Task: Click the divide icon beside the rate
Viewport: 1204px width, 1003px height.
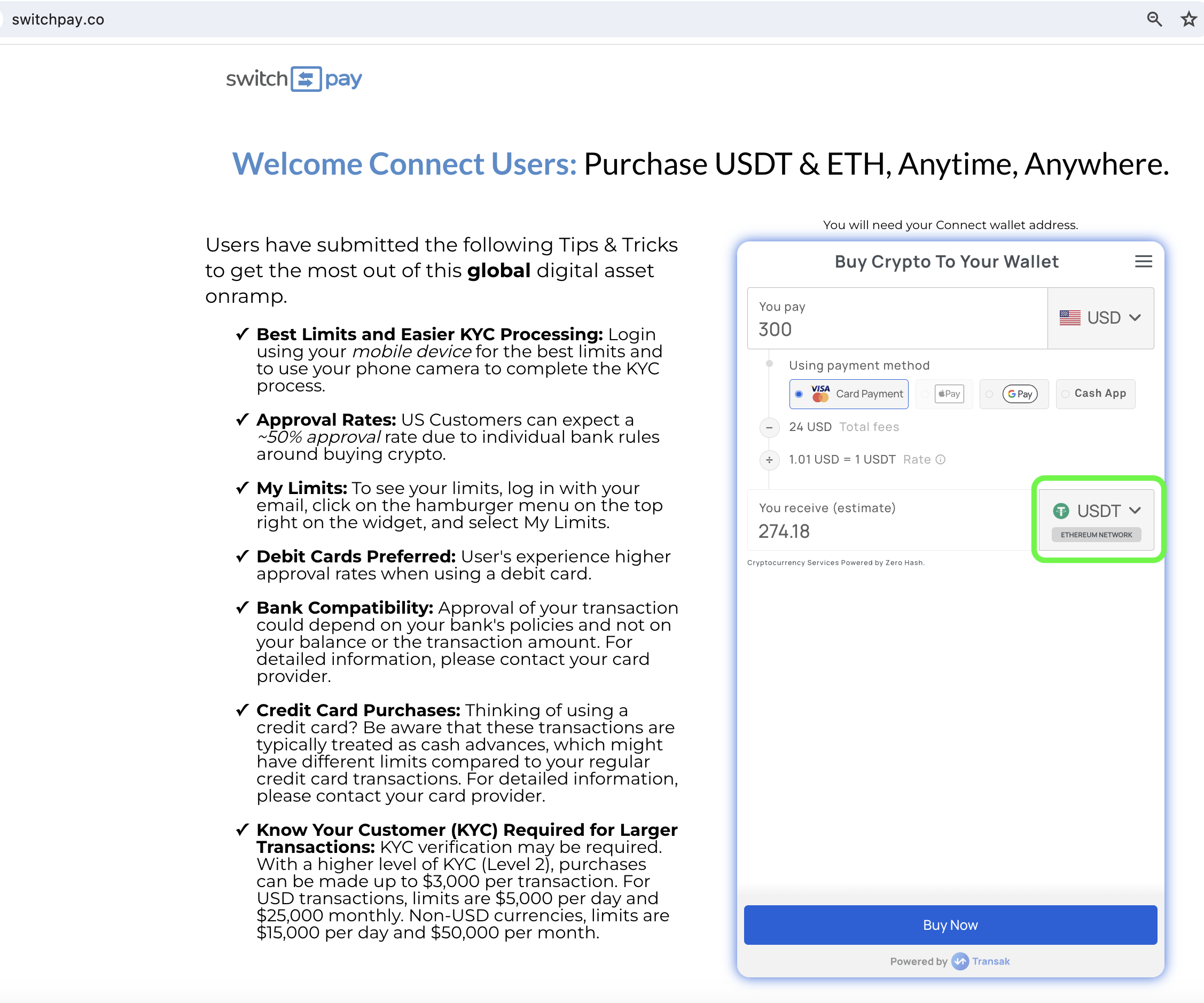Action: click(769, 460)
